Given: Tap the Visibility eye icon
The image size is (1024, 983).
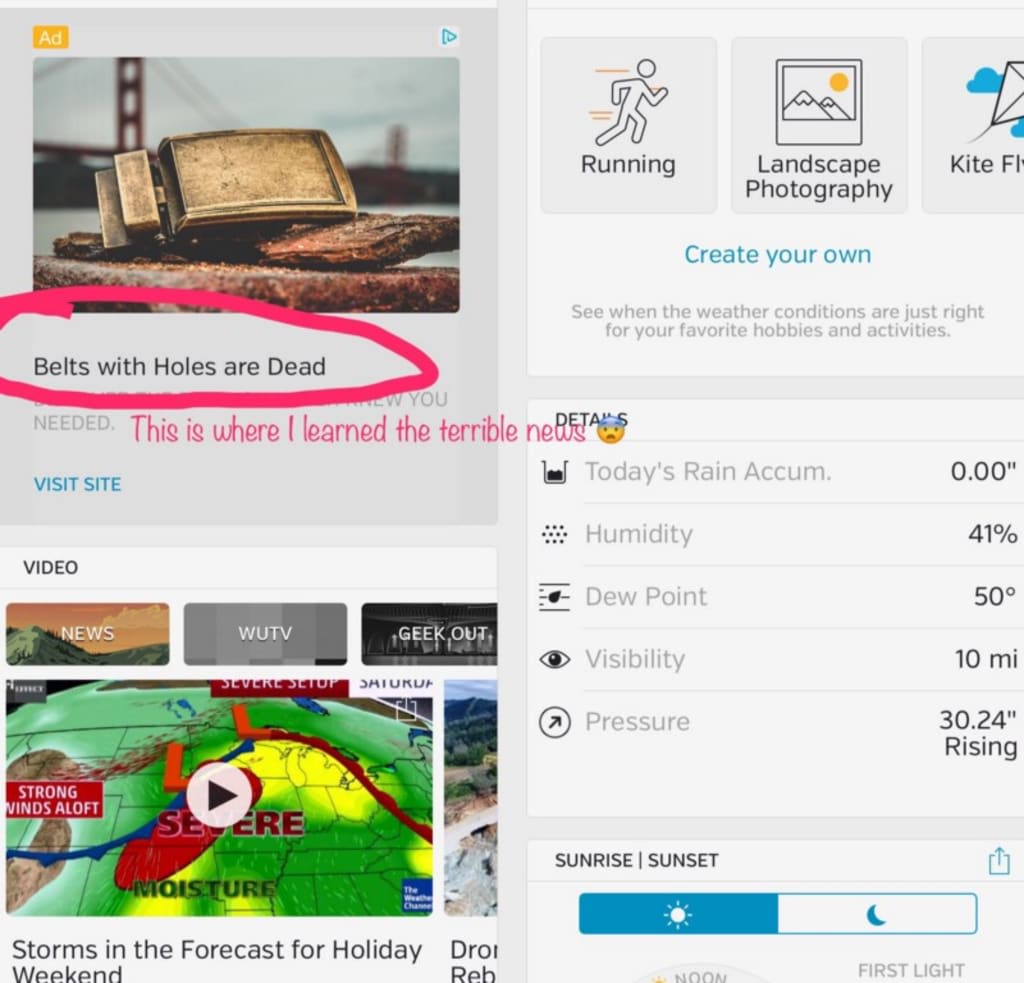Looking at the screenshot, I should point(554,660).
